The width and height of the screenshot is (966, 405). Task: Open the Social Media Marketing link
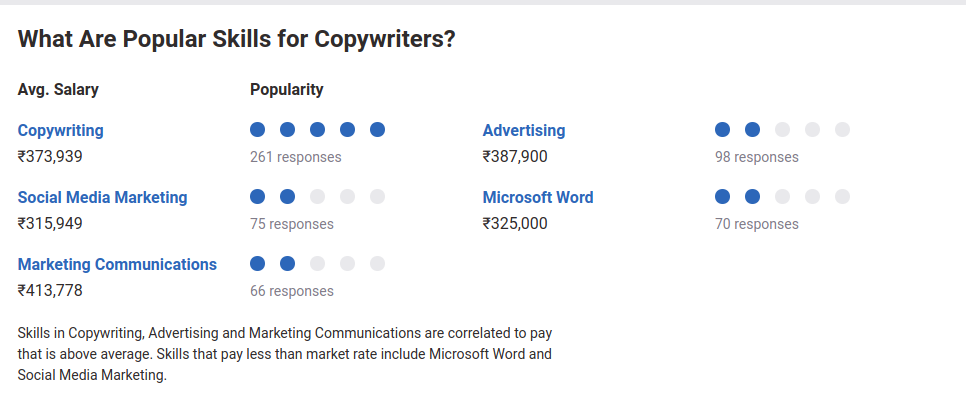click(102, 197)
